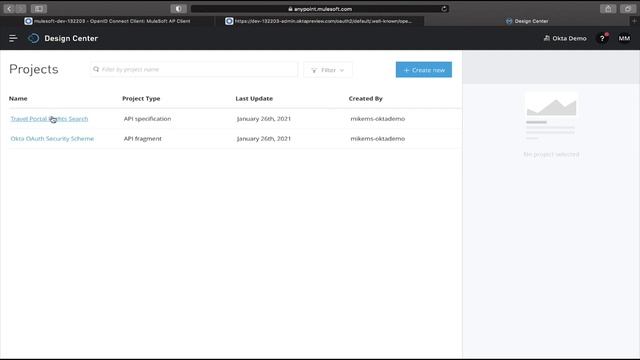Click Last Update date of Okta OAuth row
The image size is (640, 360).
tap(264, 139)
